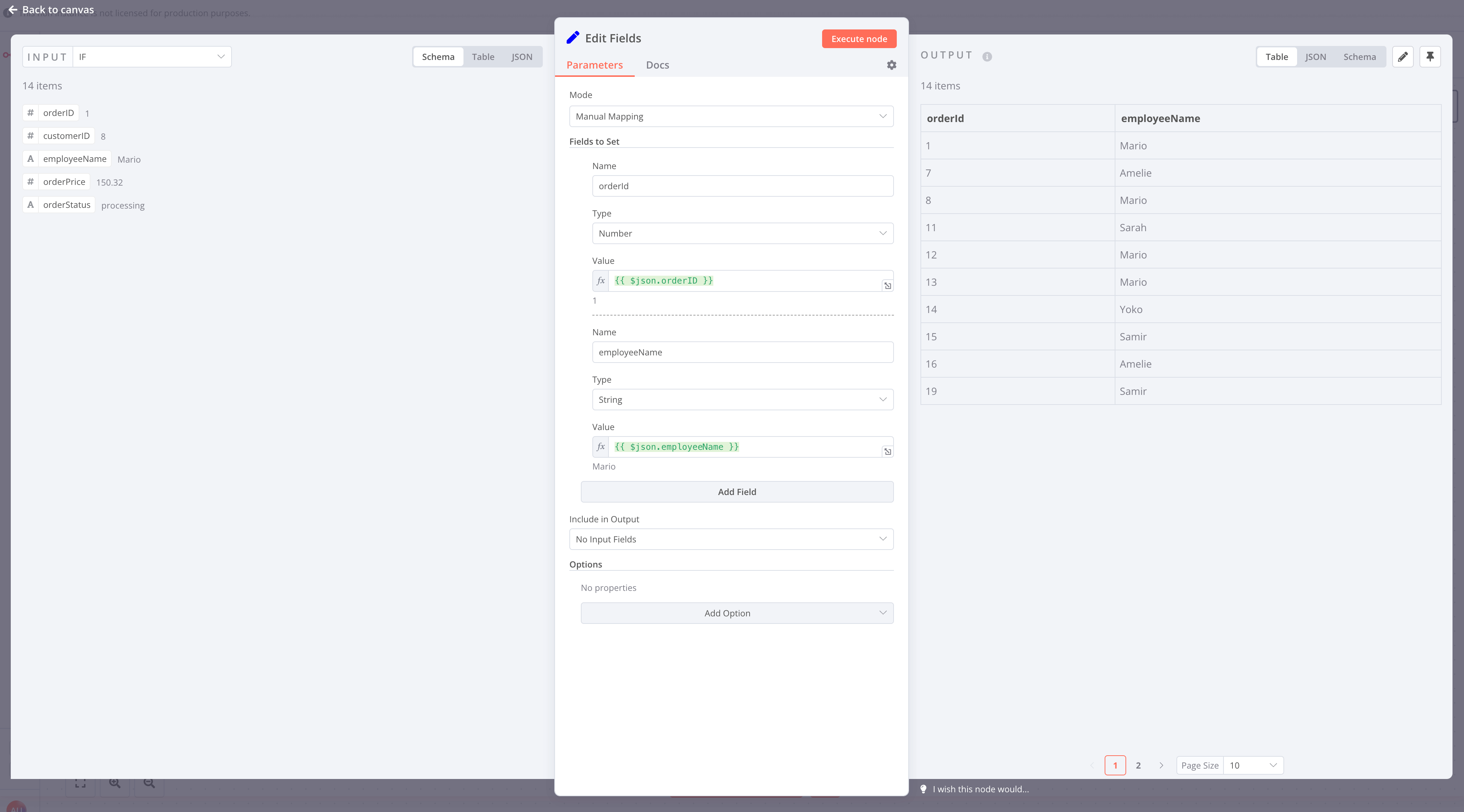Viewport: 1464px width, 812px height.
Task: Open the node settings via the gear icon
Action: (891, 65)
